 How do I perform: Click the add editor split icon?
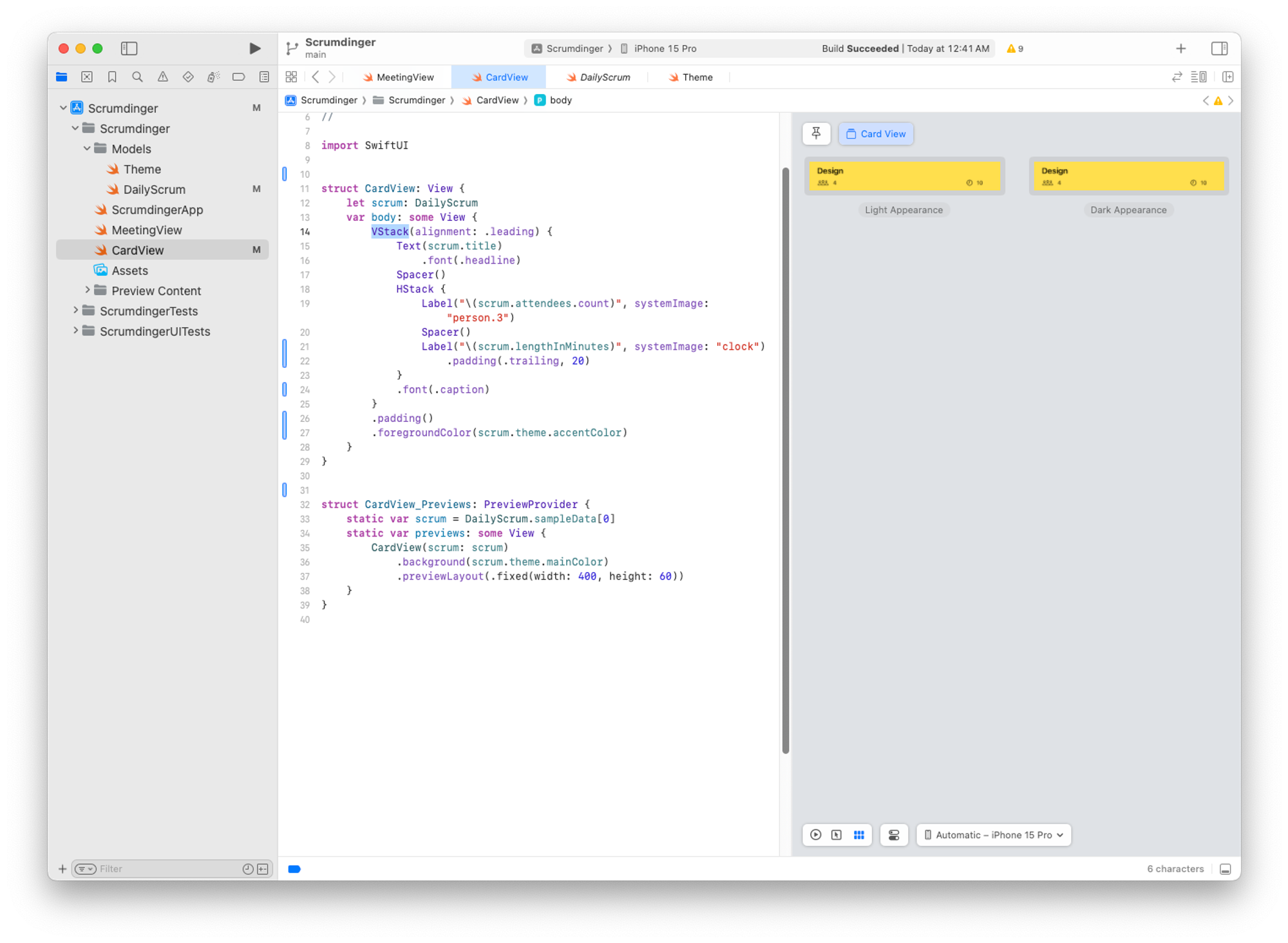1227,77
